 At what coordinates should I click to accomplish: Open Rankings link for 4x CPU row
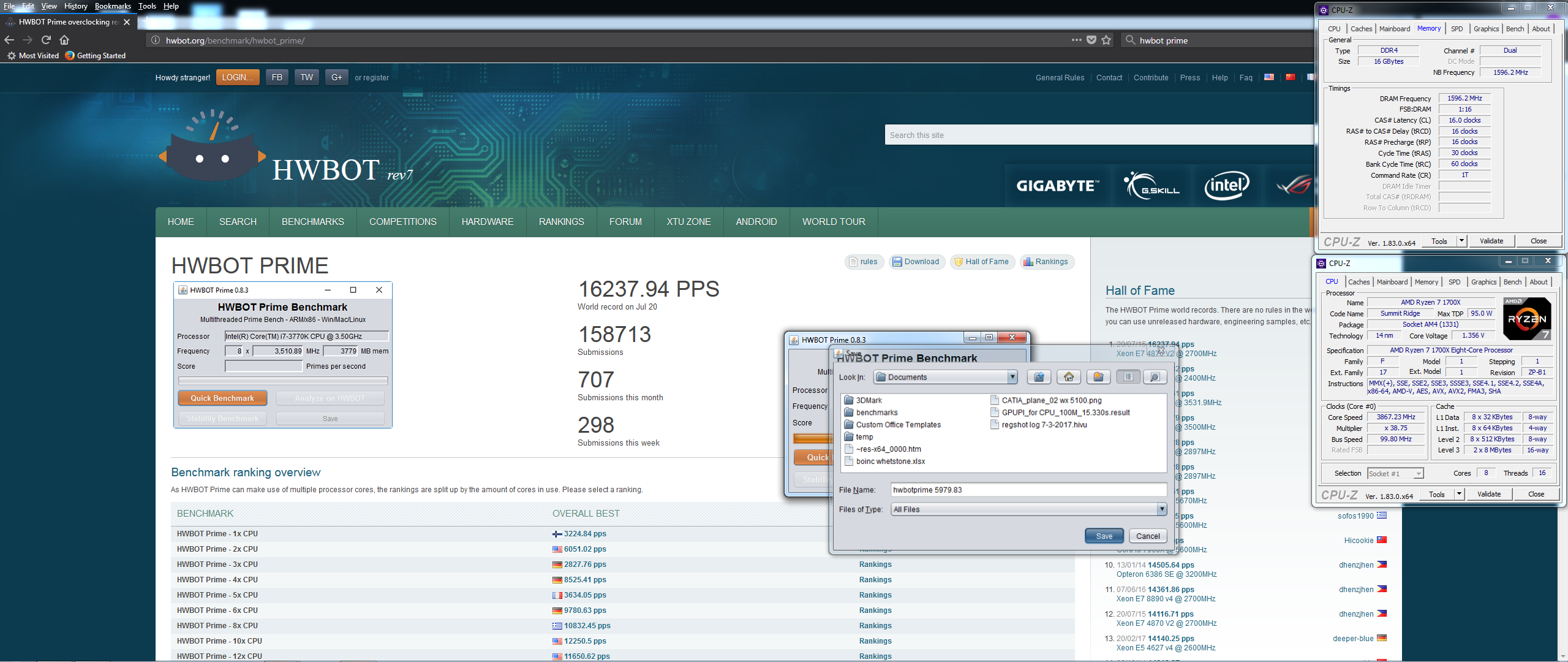tap(875, 580)
